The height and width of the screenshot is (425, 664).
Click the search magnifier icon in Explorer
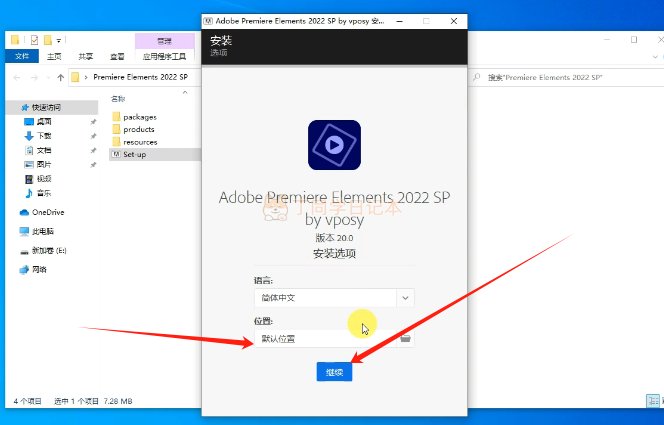tap(477, 77)
